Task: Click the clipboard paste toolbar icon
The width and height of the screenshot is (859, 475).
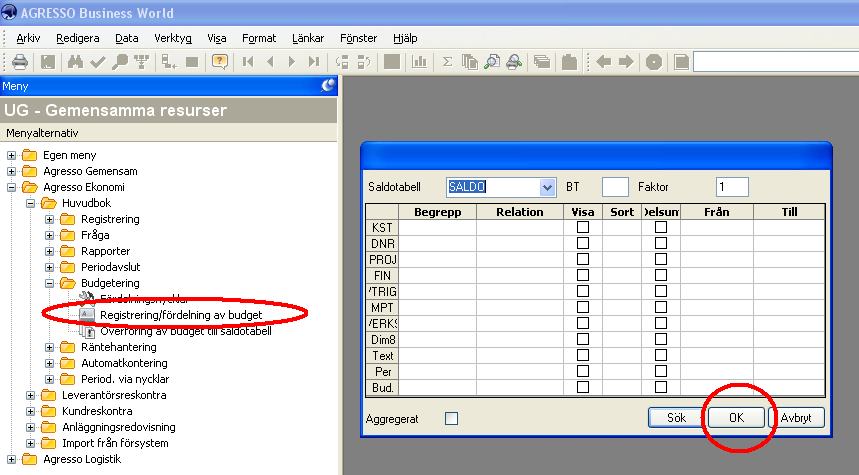Action: [x=569, y=62]
